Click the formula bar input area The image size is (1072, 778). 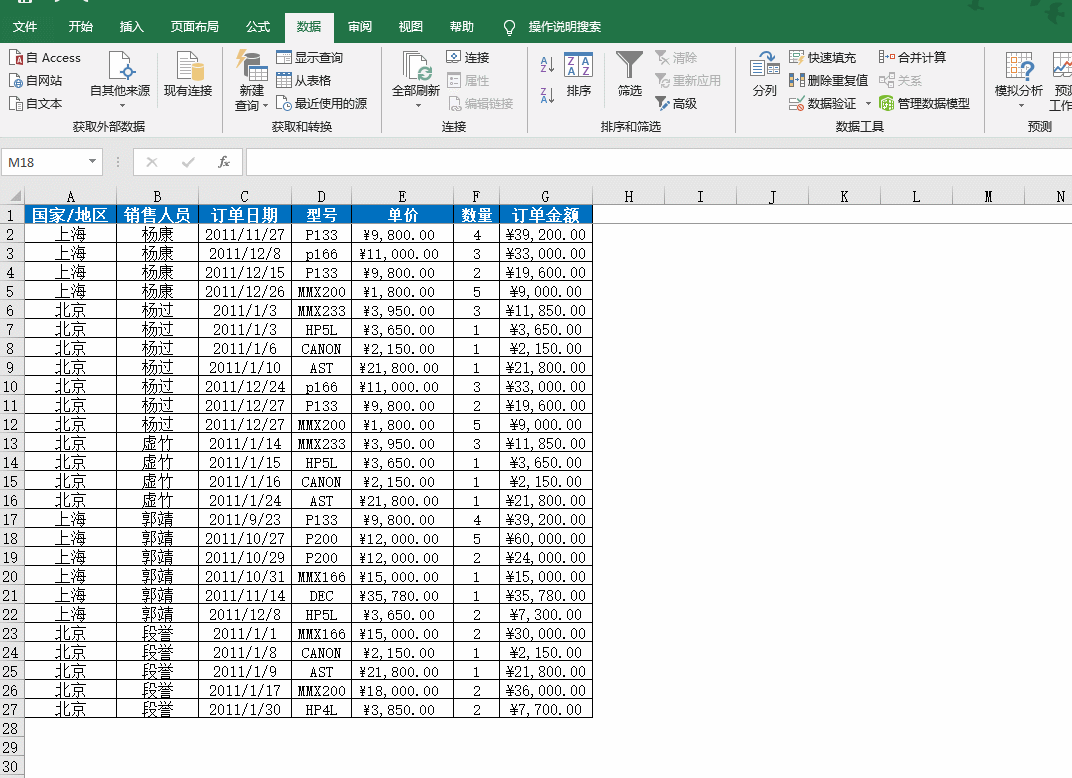(658, 162)
